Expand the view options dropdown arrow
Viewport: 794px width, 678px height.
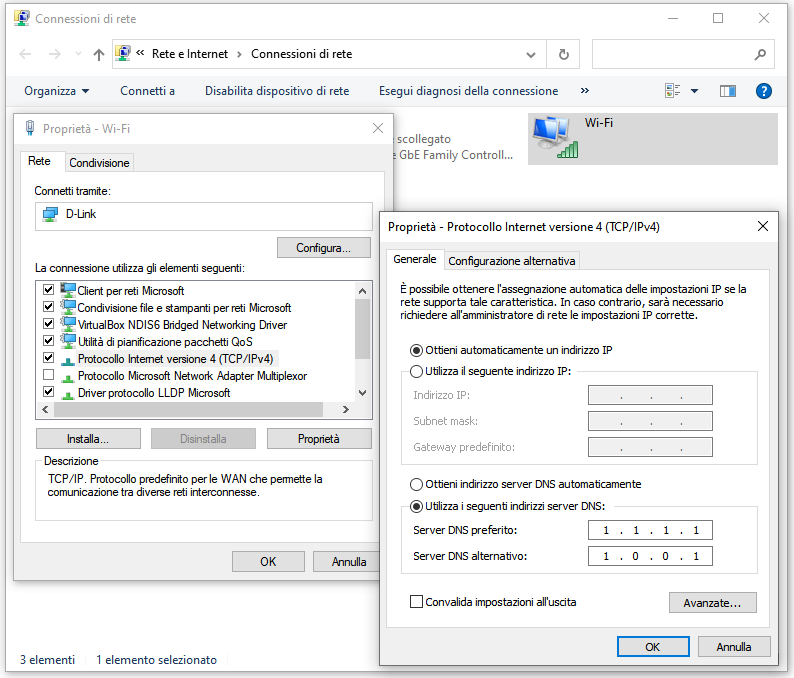pos(695,91)
